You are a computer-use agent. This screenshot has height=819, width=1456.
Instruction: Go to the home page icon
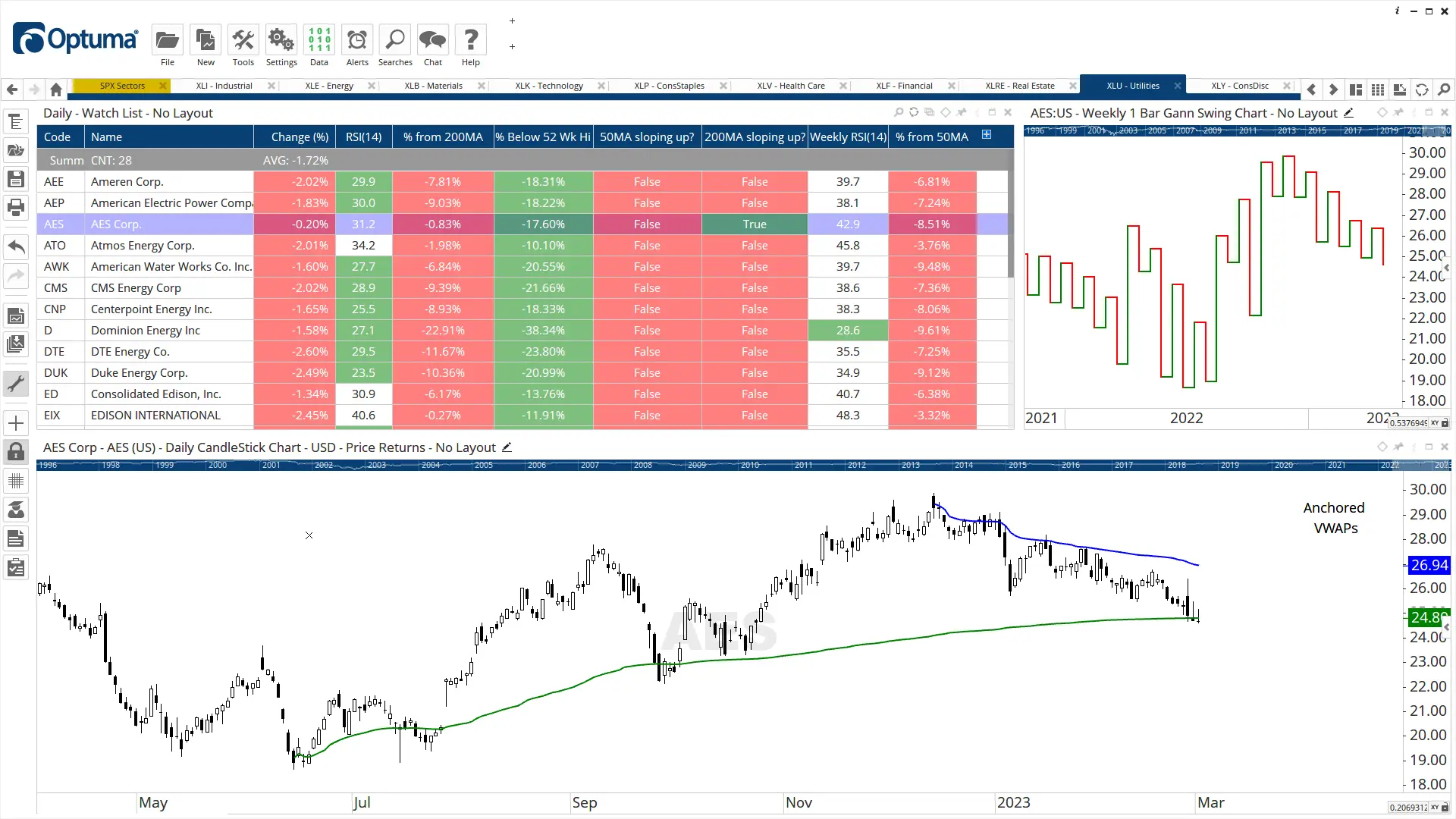[56, 89]
